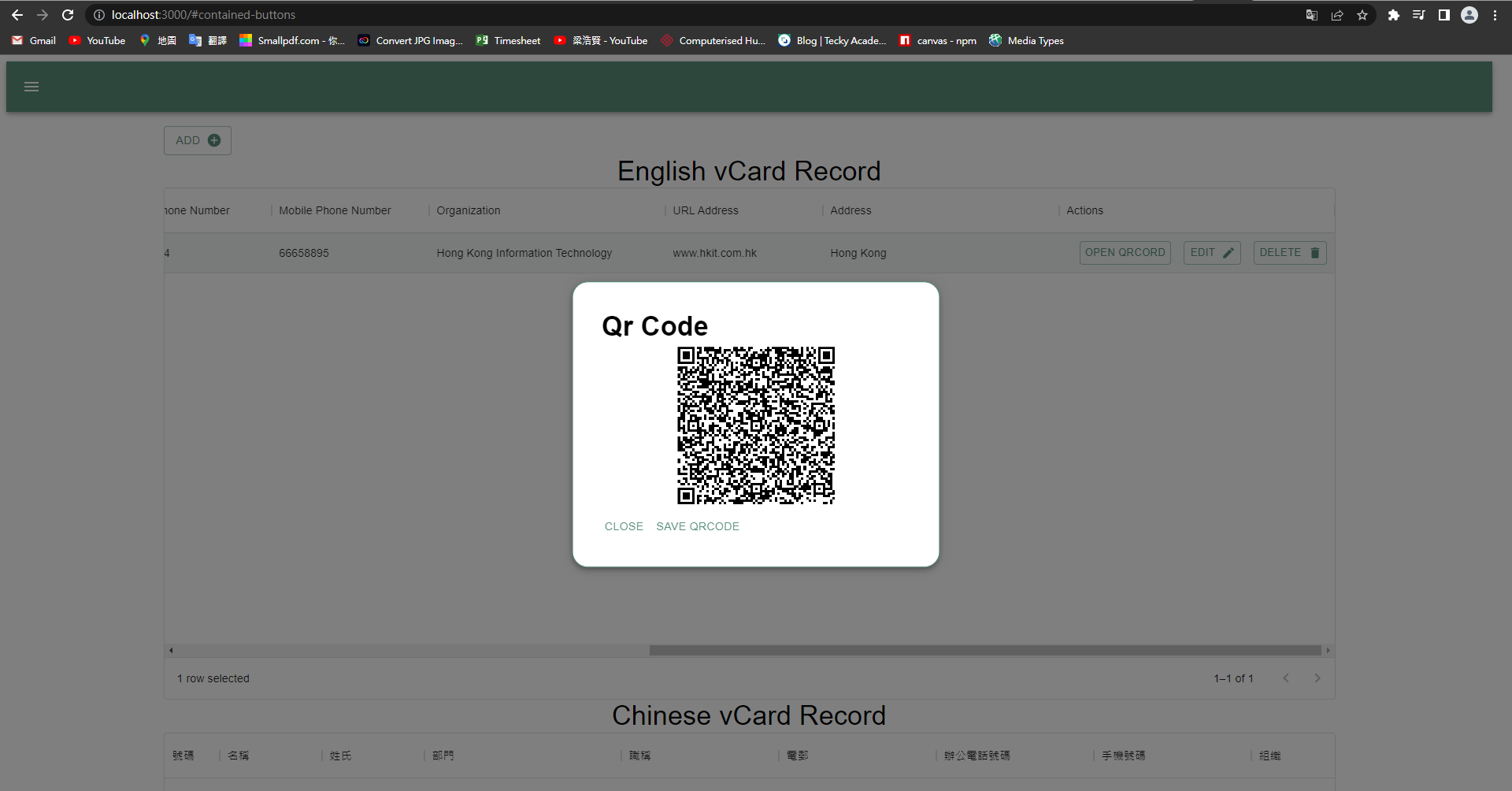The width and height of the screenshot is (1512, 791).
Task: Click the scrollbar left arrow
Action: pyautogui.click(x=171, y=651)
